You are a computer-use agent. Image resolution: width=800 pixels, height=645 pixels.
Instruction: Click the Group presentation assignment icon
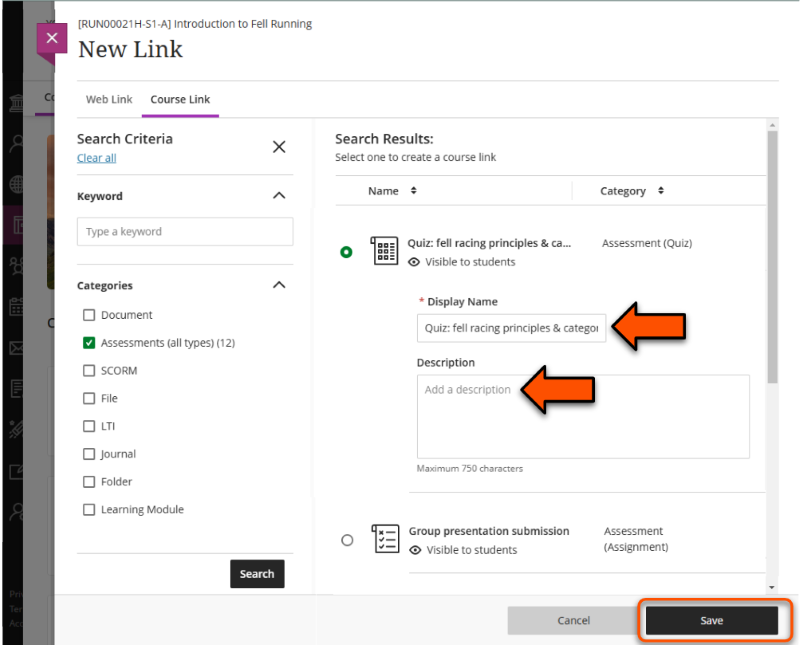coord(385,539)
